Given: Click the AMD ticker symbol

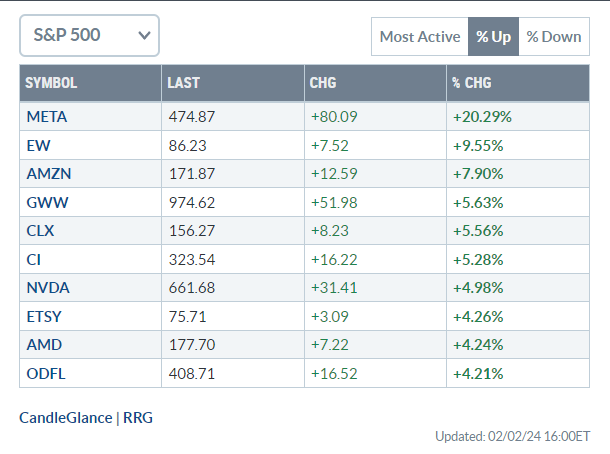Looking at the screenshot, I should point(43,346).
